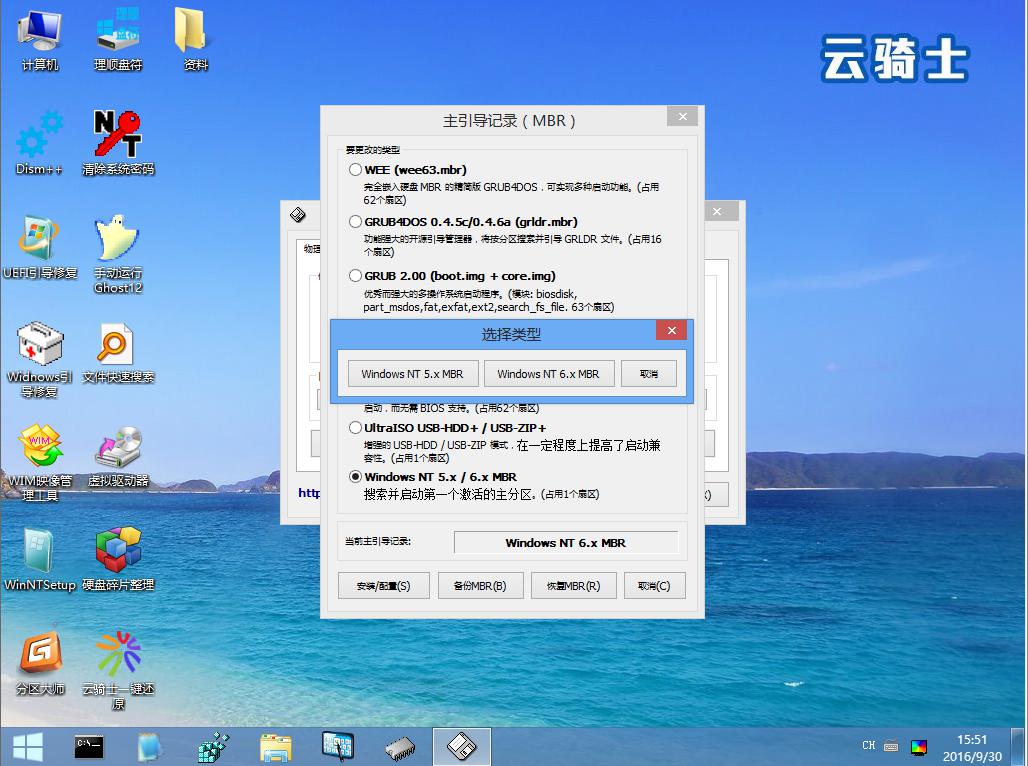Image resolution: width=1028 pixels, height=766 pixels.
Task: Click 备份MBR(B) to back up MBR
Action: click(480, 585)
